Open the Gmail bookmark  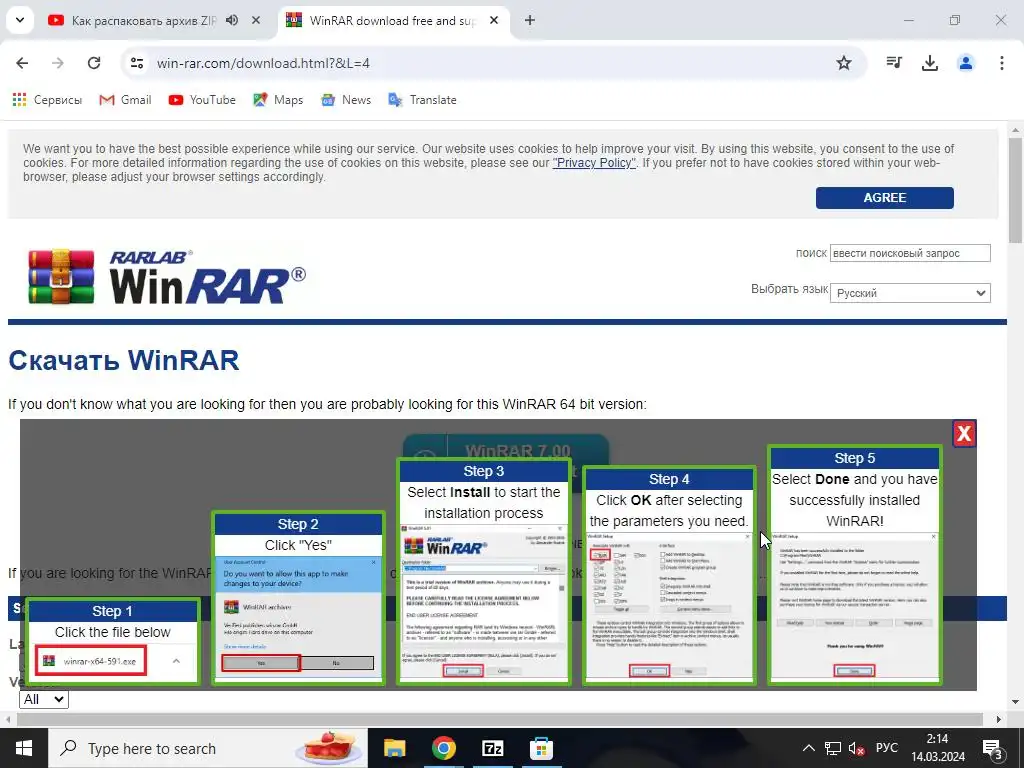[125, 100]
